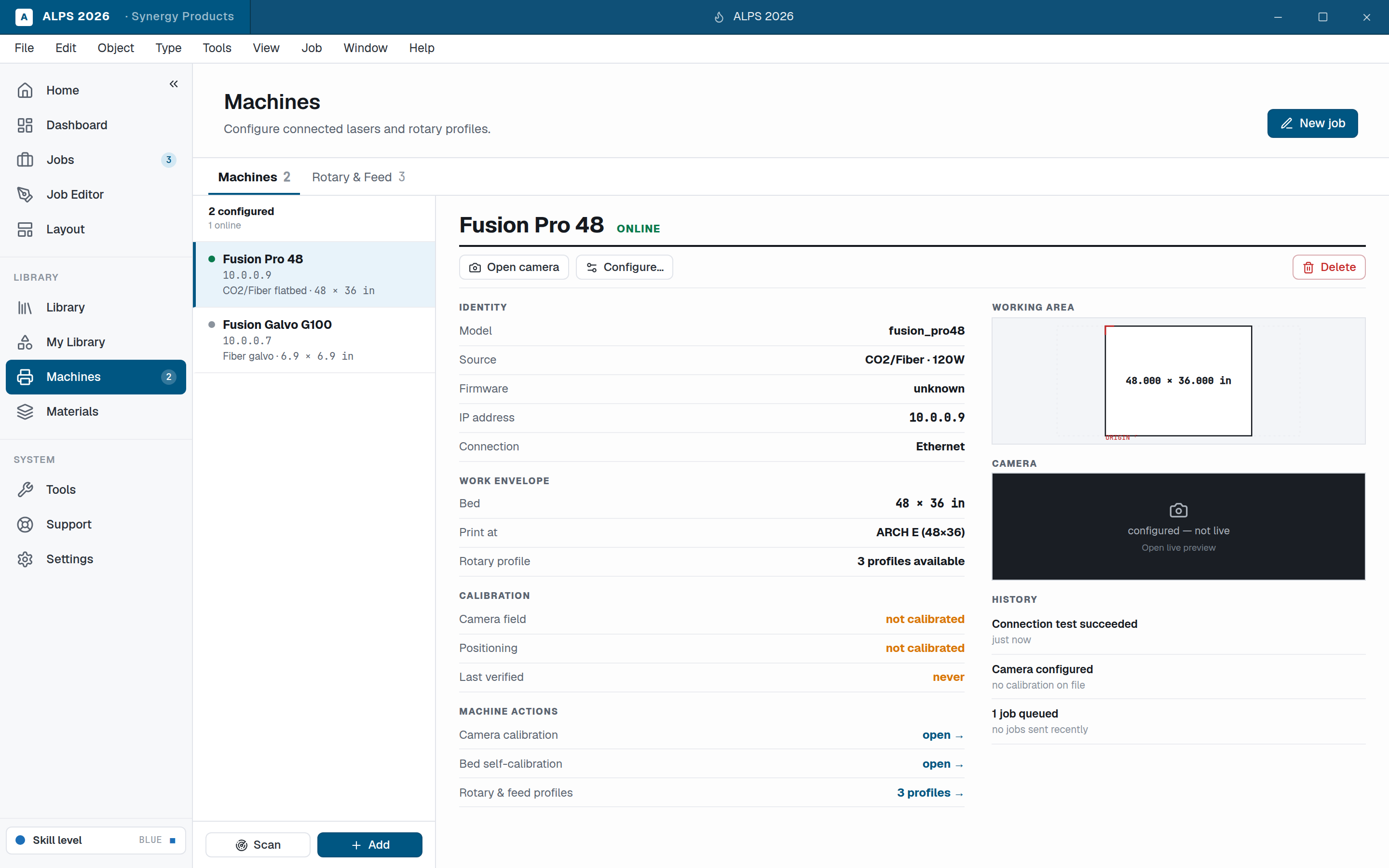
Task: Click the Machines printer icon
Action: pyautogui.click(x=25, y=377)
